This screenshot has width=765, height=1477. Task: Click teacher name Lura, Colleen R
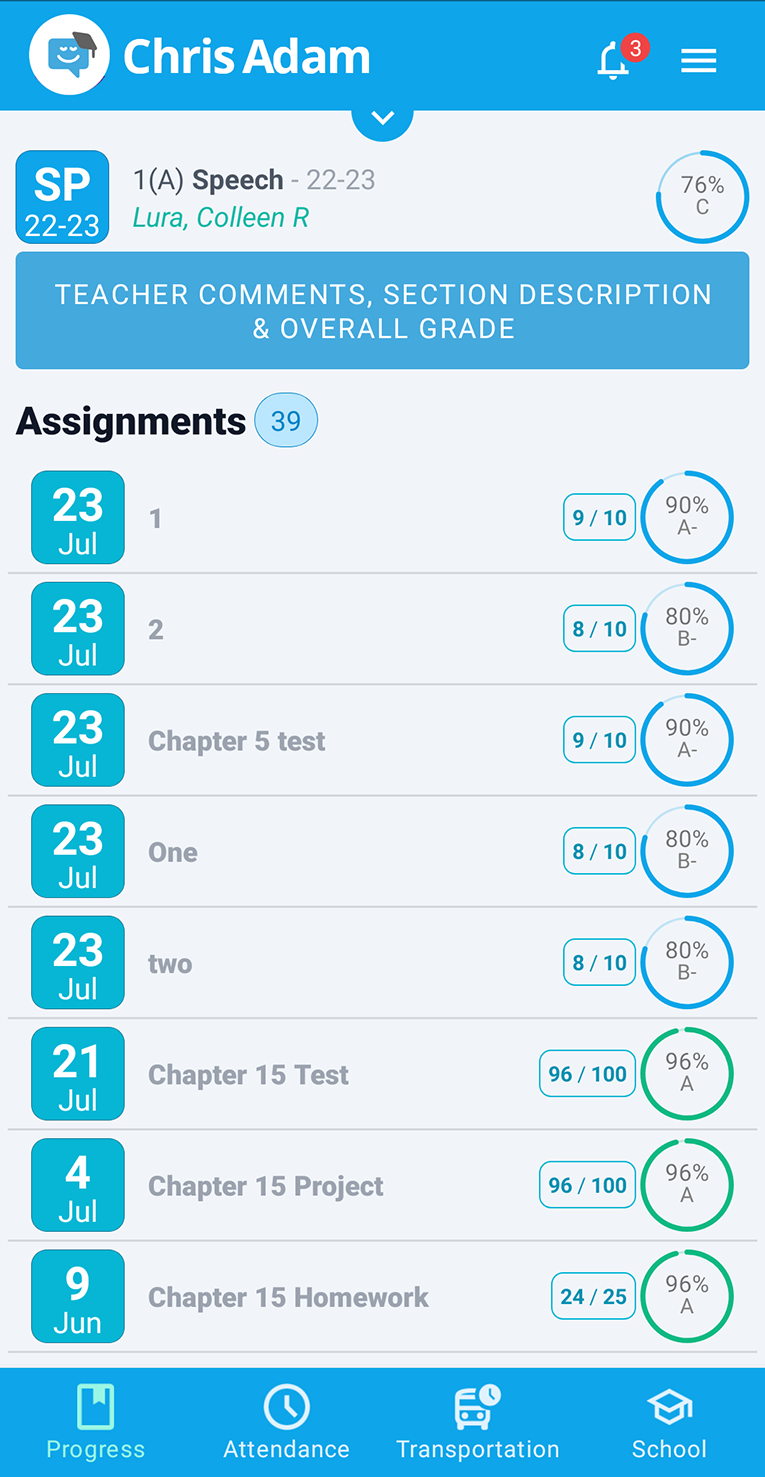pyautogui.click(x=221, y=217)
